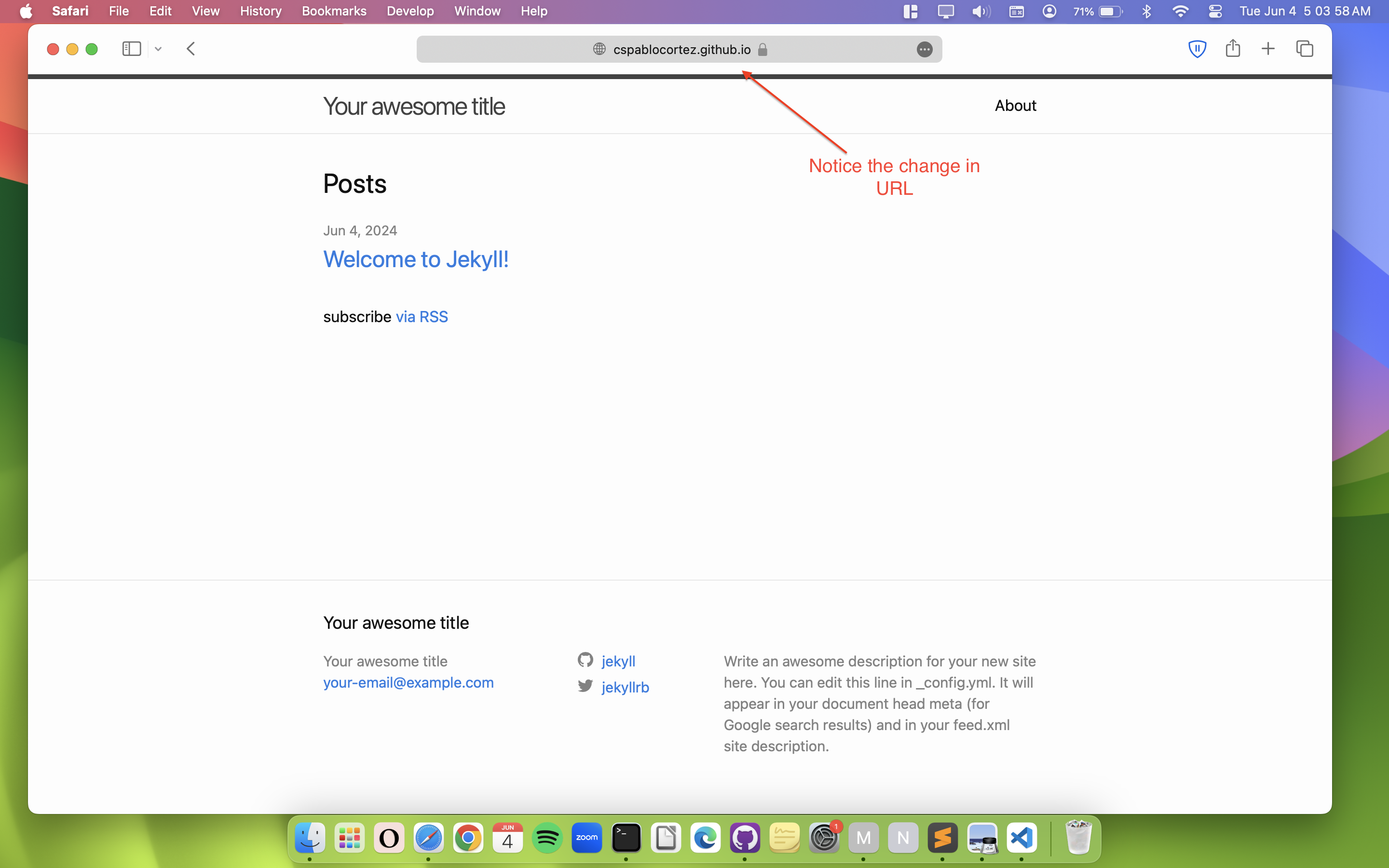This screenshot has height=868, width=1389.
Task: Open Safari from the Dock
Action: (x=429, y=838)
